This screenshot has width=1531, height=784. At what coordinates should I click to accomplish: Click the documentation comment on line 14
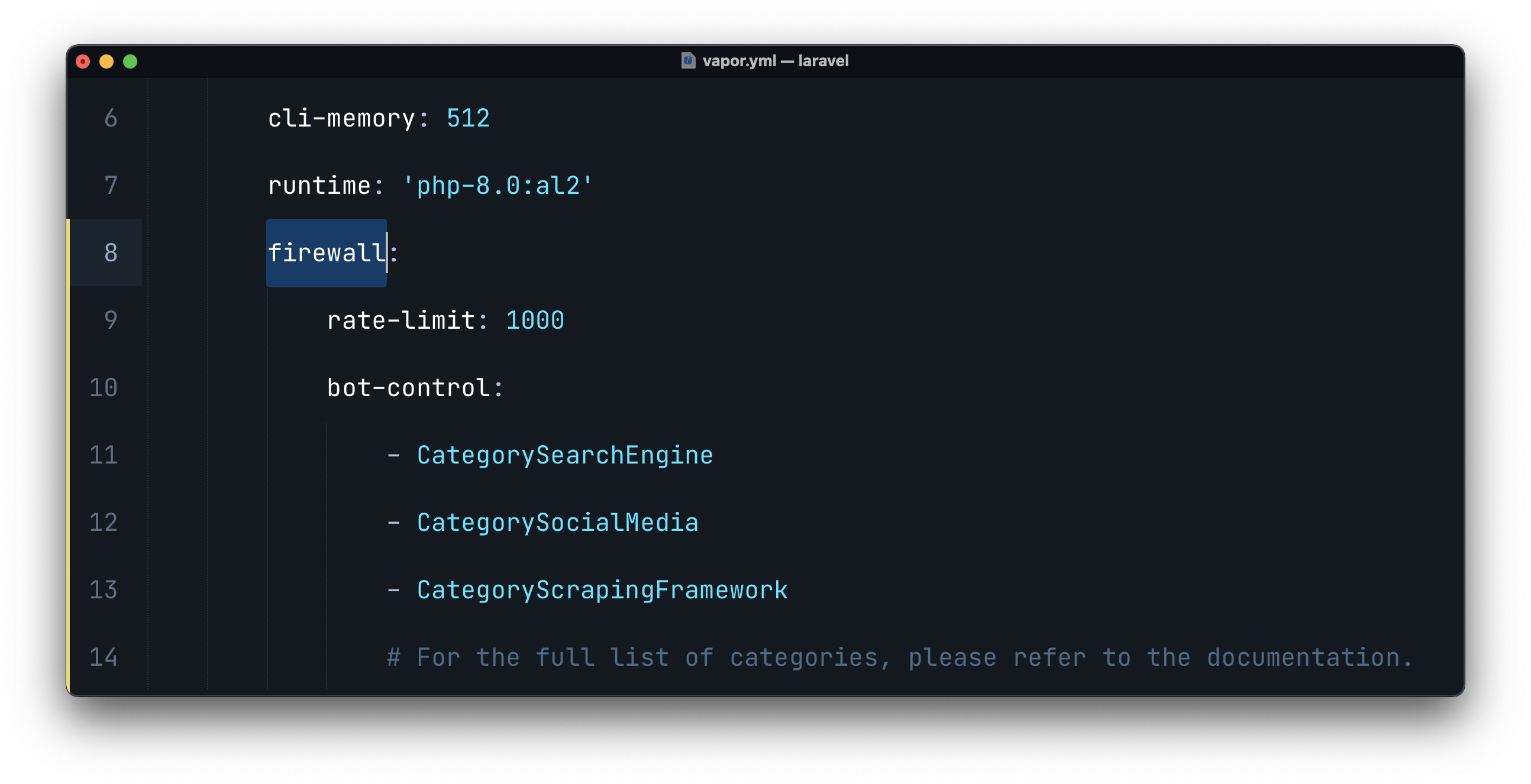(x=899, y=657)
